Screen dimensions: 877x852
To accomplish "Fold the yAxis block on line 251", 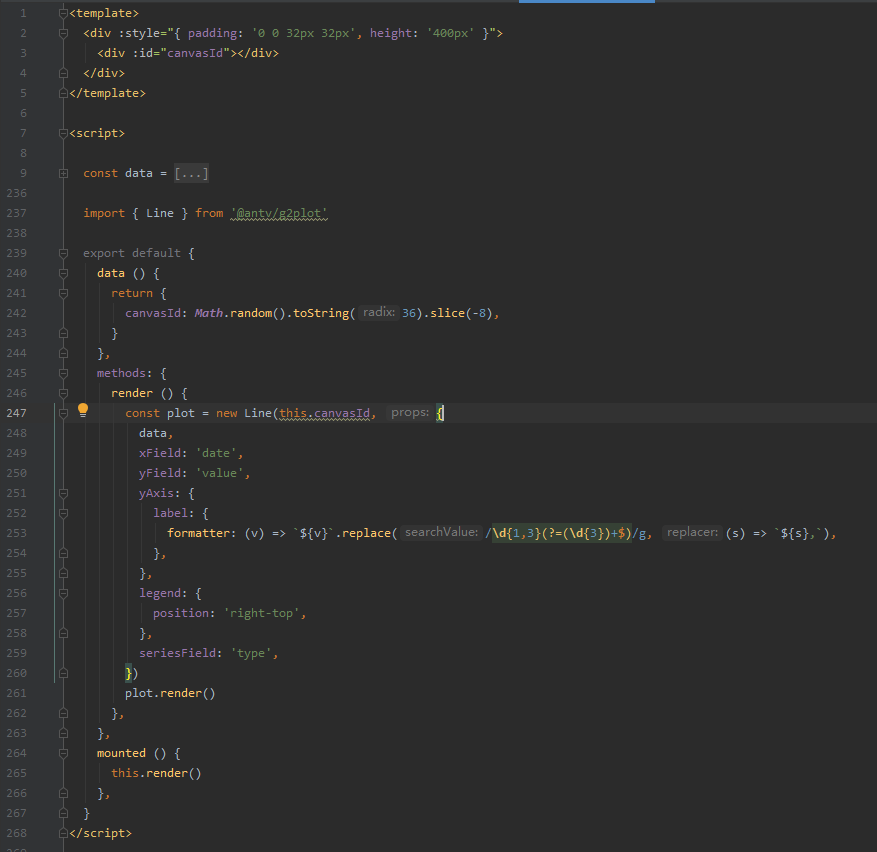I will pos(63,493).
